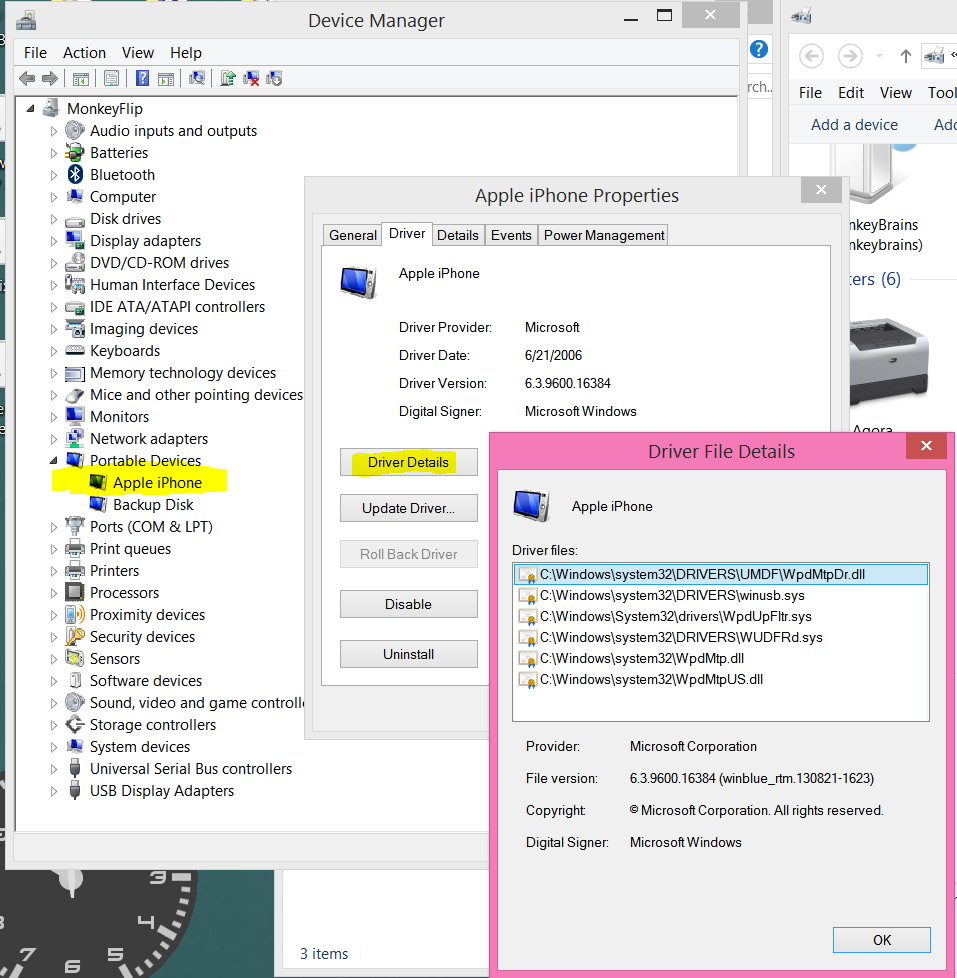Click the Batteries category icon in the tree
This screenshot has width=957, height=978.
point(75,153)
